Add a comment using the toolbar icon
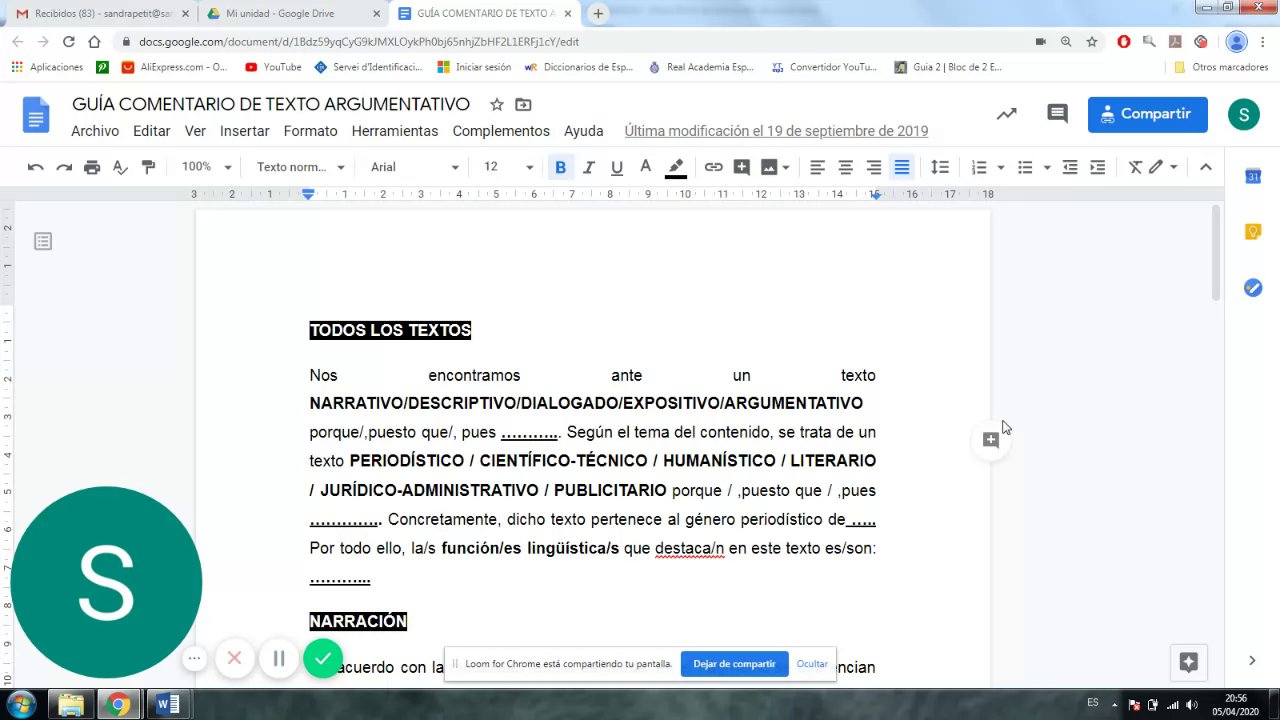Screen dimensions: 1280x720 coord(741,167)
